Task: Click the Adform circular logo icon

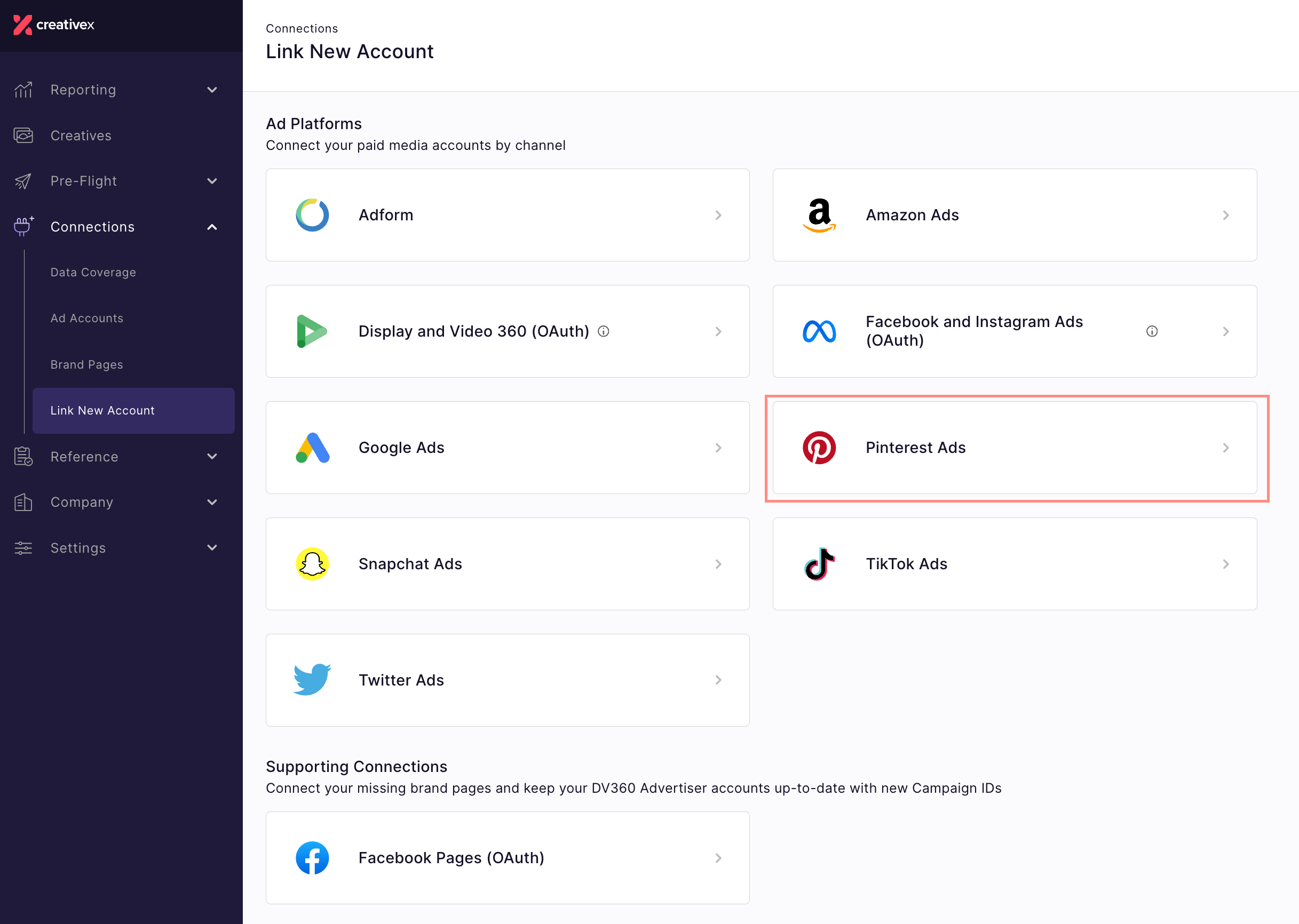Action: tap(312, 215)
